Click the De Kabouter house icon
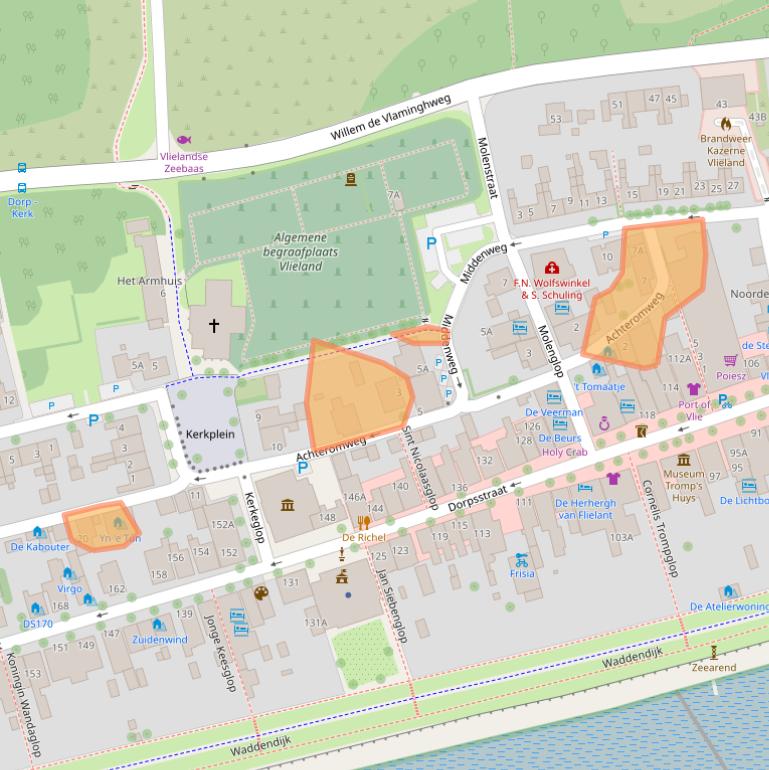The width and height of the screenshot is (769, 770). point(38,532)
